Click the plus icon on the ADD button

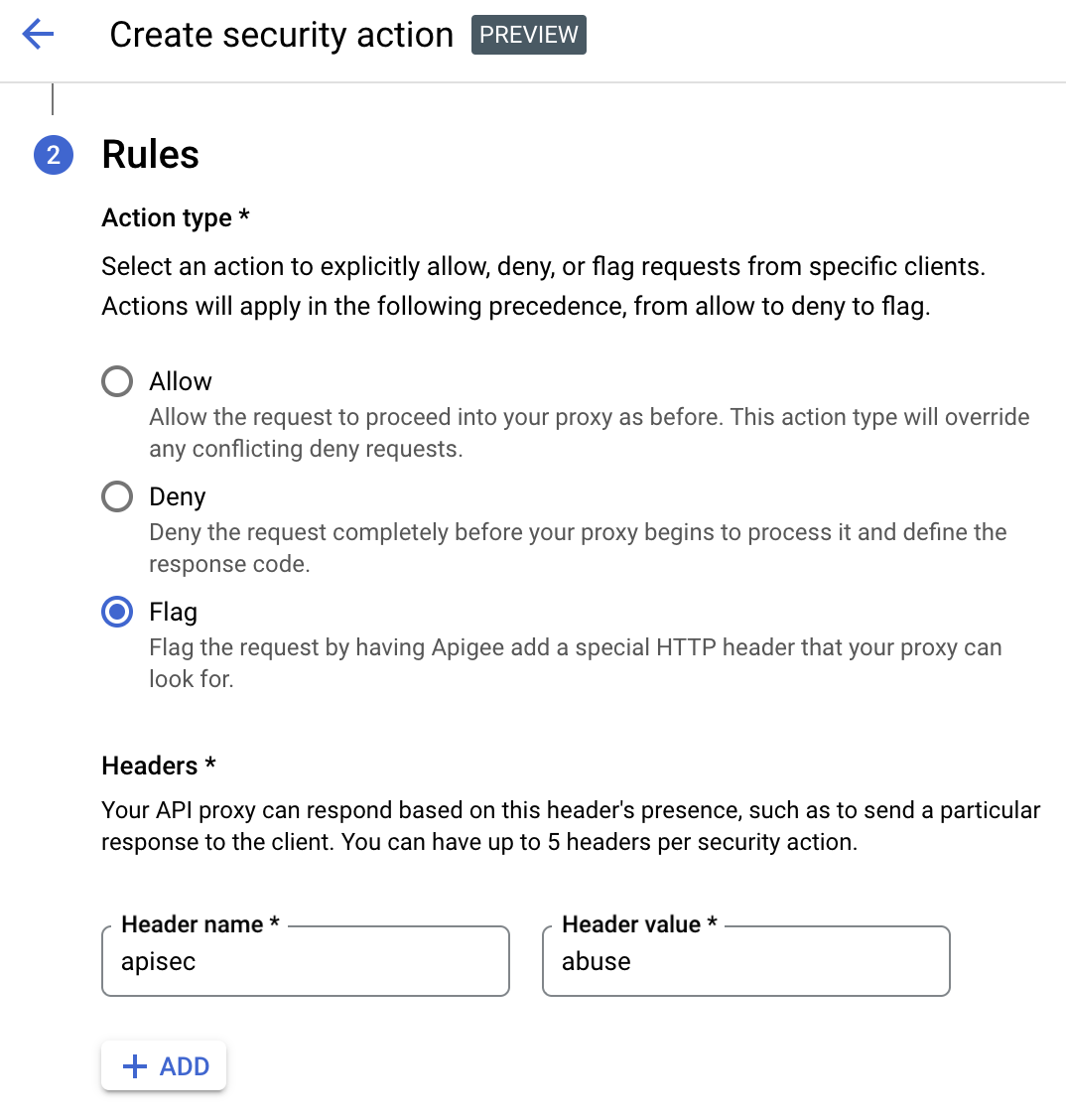[134, 1065]
